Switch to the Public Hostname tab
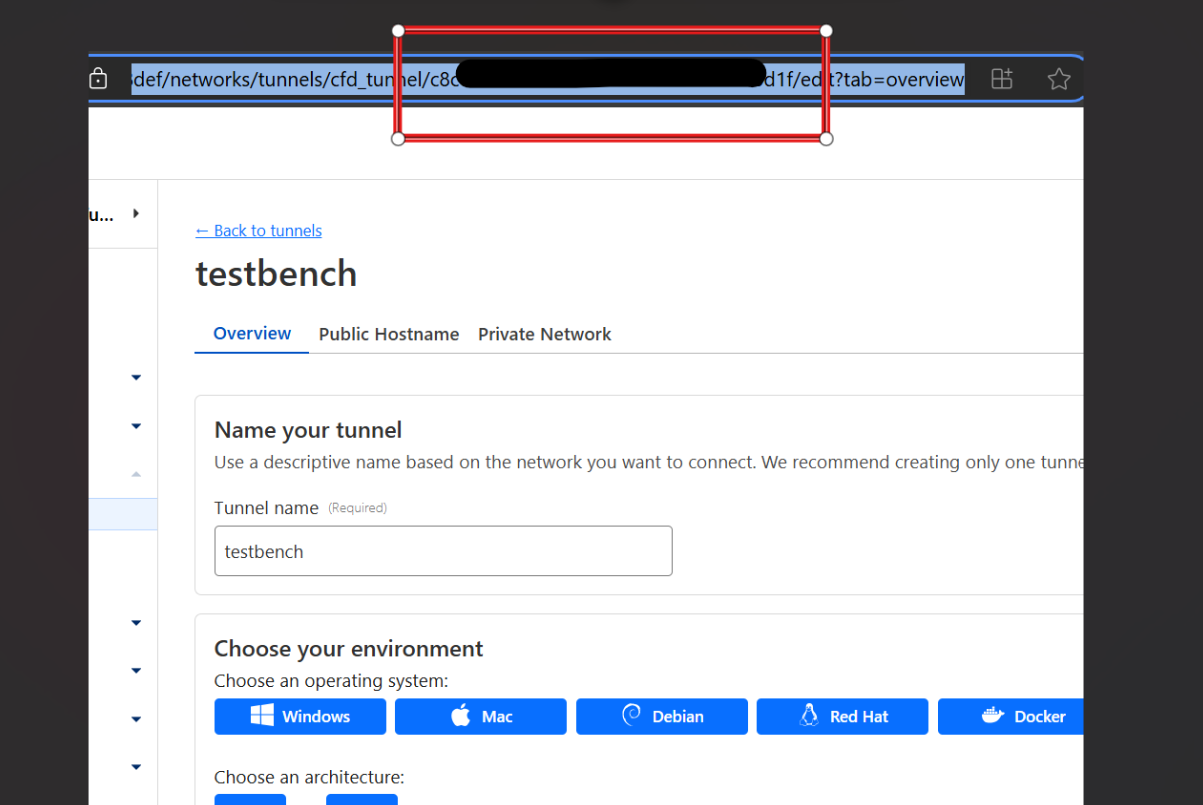Screen dimensions: 1203x805 tap(389, 334)
